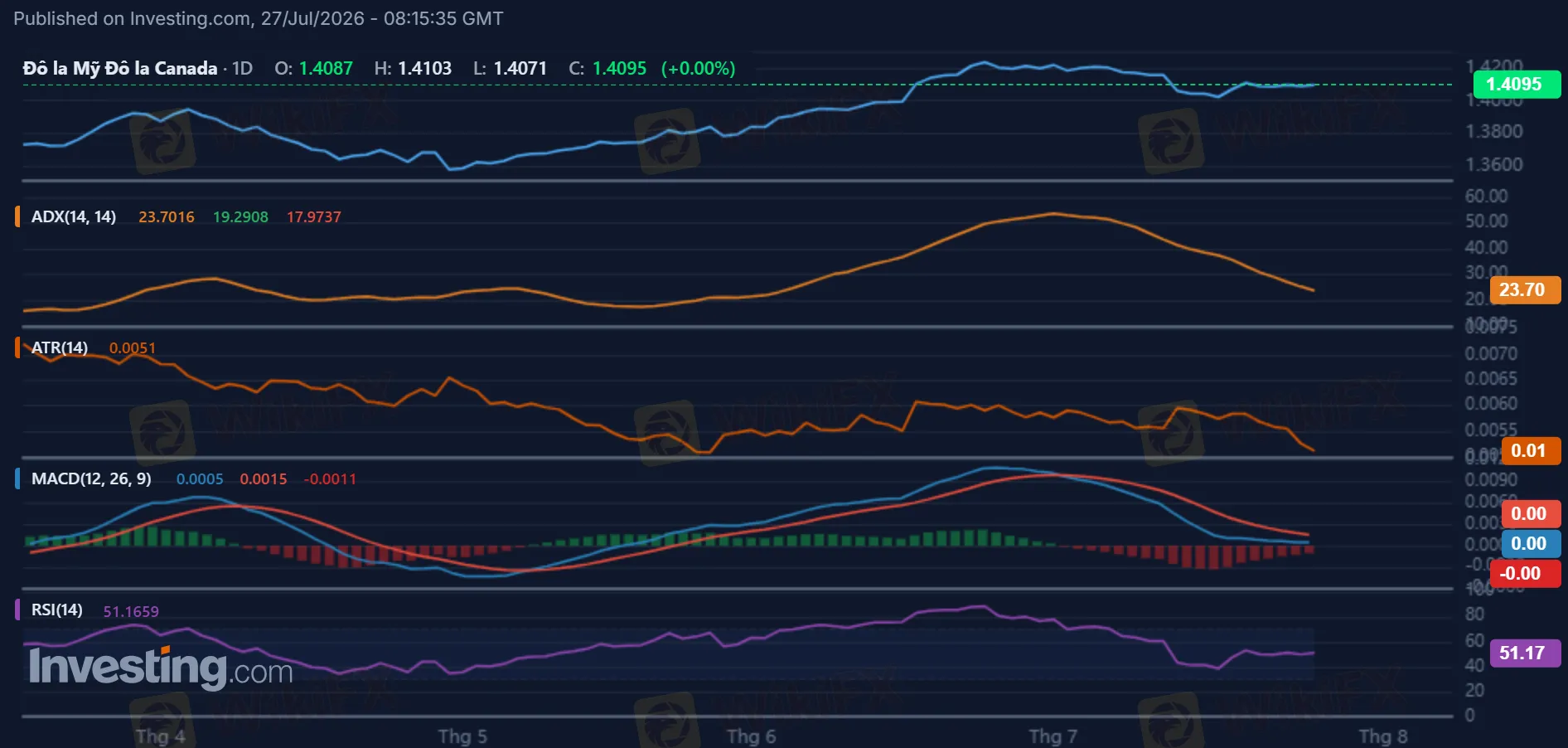Click the Thg 7 time axis label
This screenshot has width=1568, height=748.
[x=1053, y=736]
